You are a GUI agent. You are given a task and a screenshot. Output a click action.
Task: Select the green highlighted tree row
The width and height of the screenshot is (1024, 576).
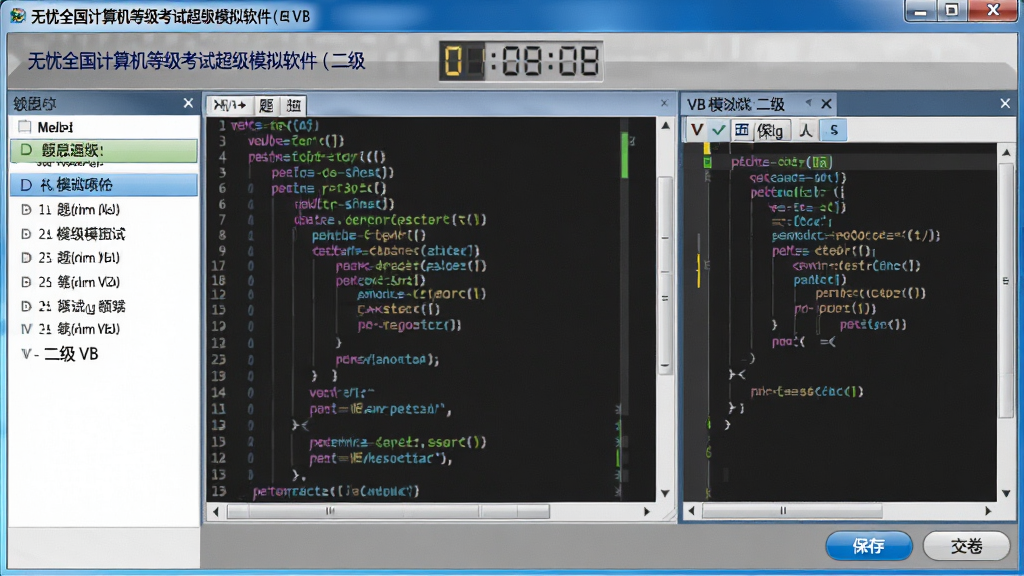click(x=104, y=151)
